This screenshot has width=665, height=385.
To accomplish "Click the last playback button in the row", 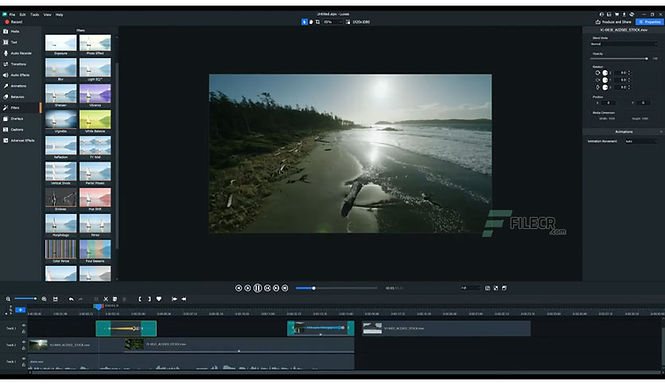I will [x=285, y=288].
